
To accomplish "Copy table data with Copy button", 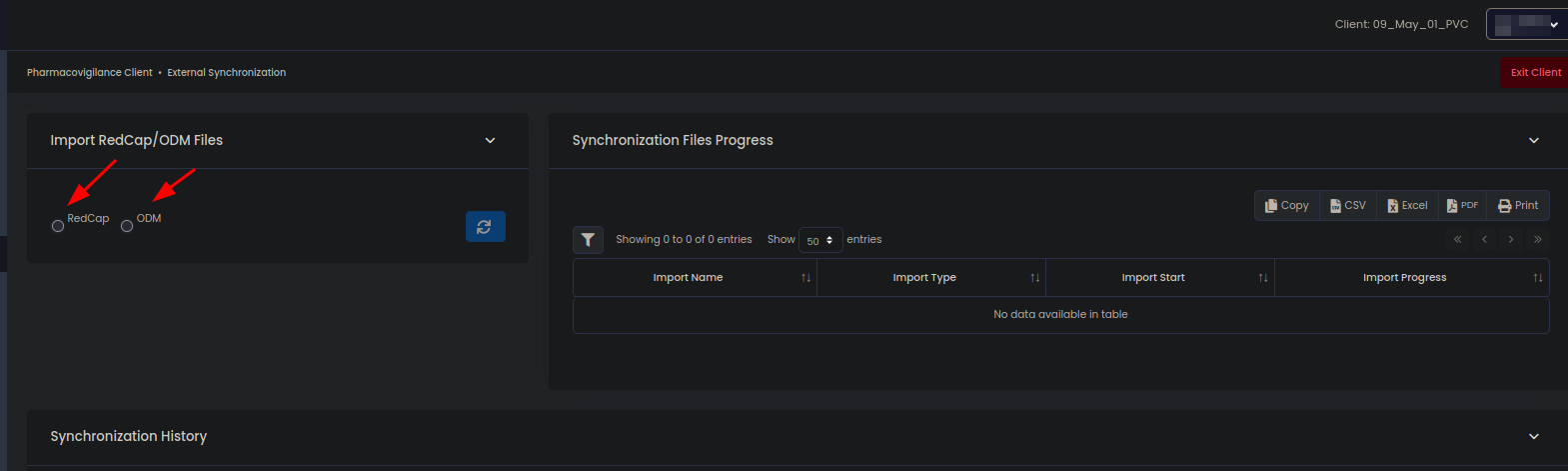I will point(1286,205).
